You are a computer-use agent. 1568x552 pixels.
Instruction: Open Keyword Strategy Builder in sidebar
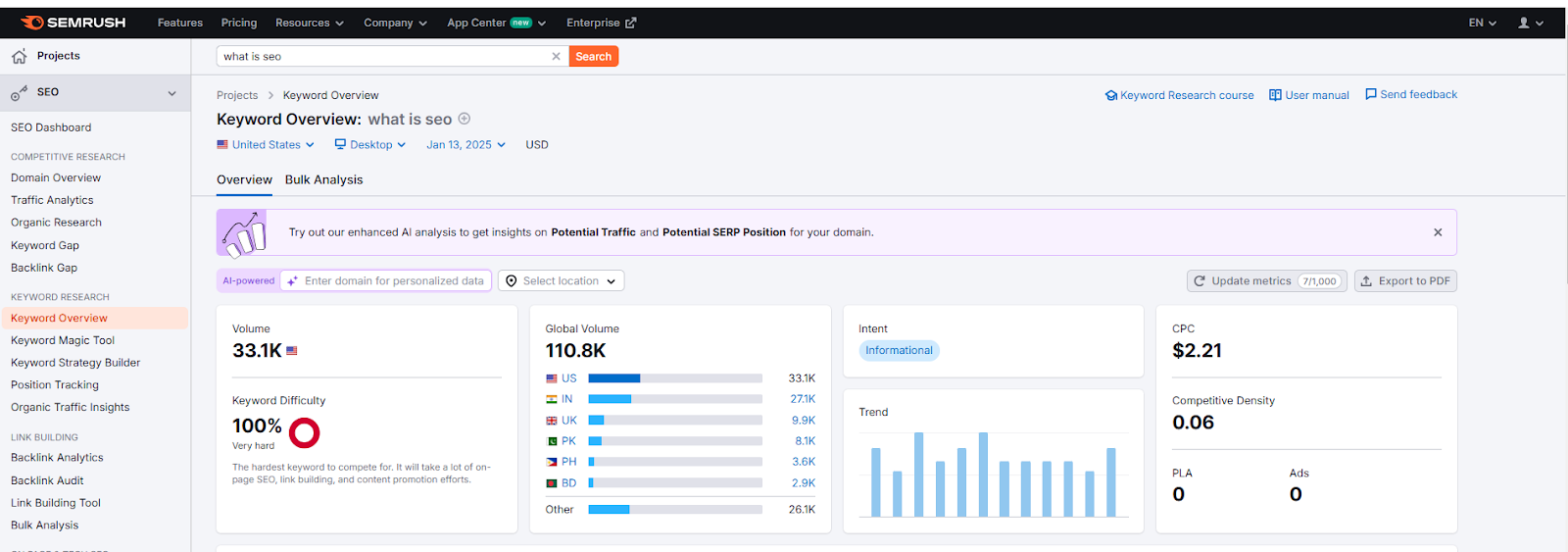point(75,363)
